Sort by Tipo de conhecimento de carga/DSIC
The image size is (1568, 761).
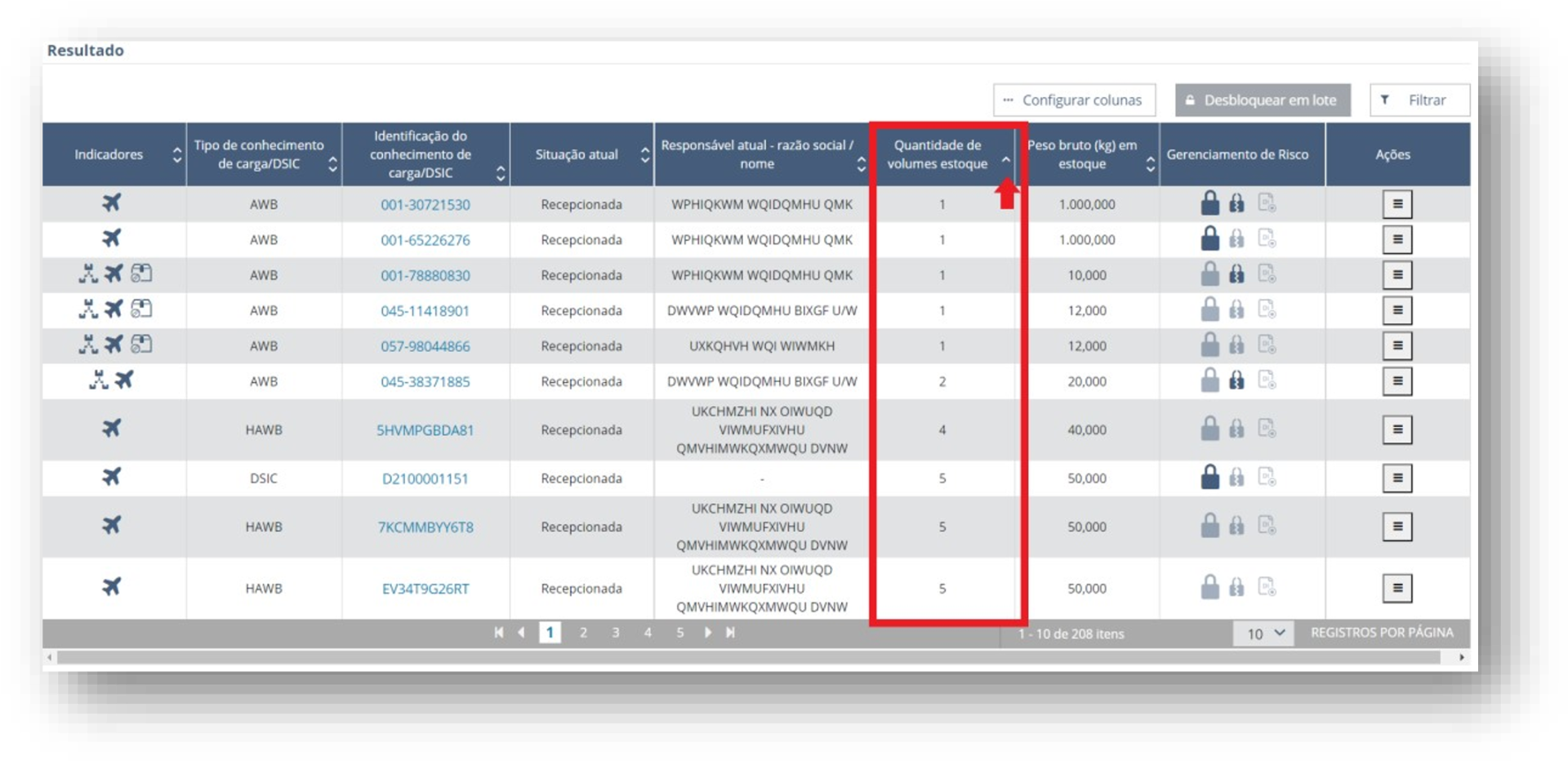coord(332,164)
